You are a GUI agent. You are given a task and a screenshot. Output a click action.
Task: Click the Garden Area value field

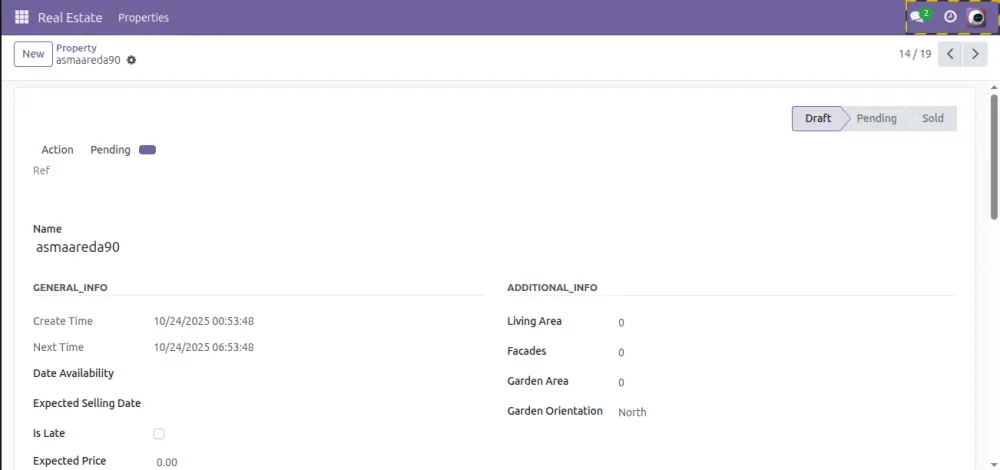click(786, 383)
